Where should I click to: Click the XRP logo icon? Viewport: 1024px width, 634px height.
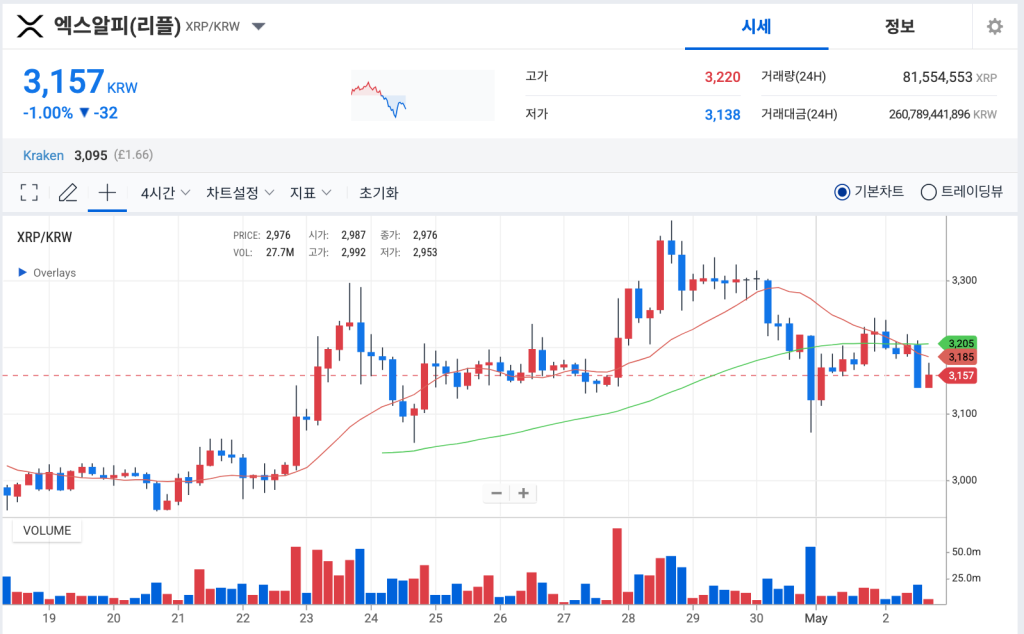tap(29, 26)
